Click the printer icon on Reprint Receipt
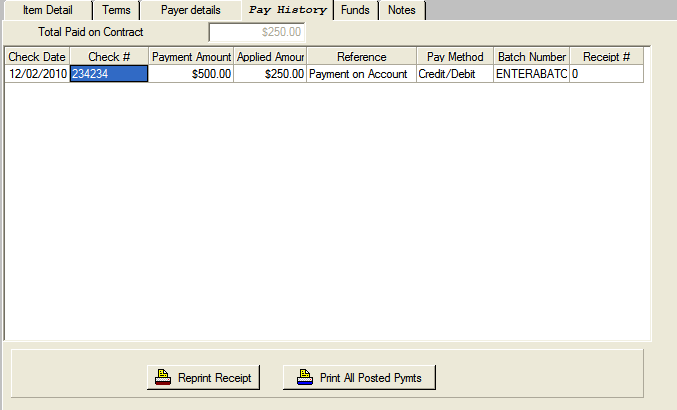Screen dimensions: 677x410 click(x=161, y=378)
